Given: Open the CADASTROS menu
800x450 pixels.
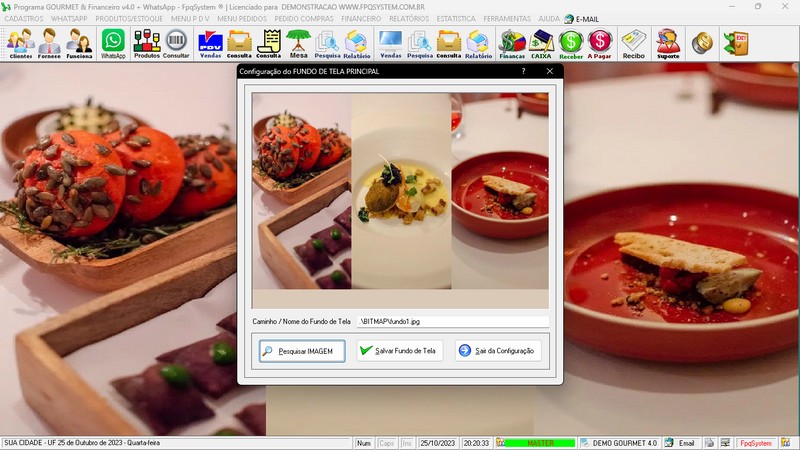Looking at the screenshot, I should 23,18.
